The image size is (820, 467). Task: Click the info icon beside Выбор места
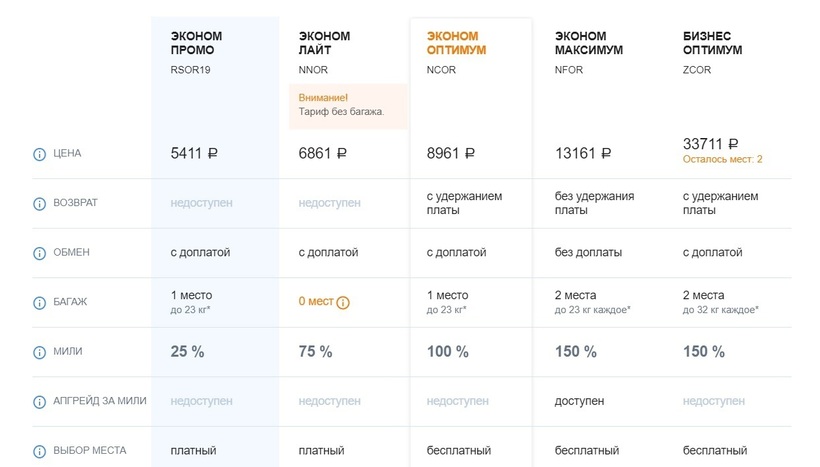pyautogui.click(x=40, y=451)
